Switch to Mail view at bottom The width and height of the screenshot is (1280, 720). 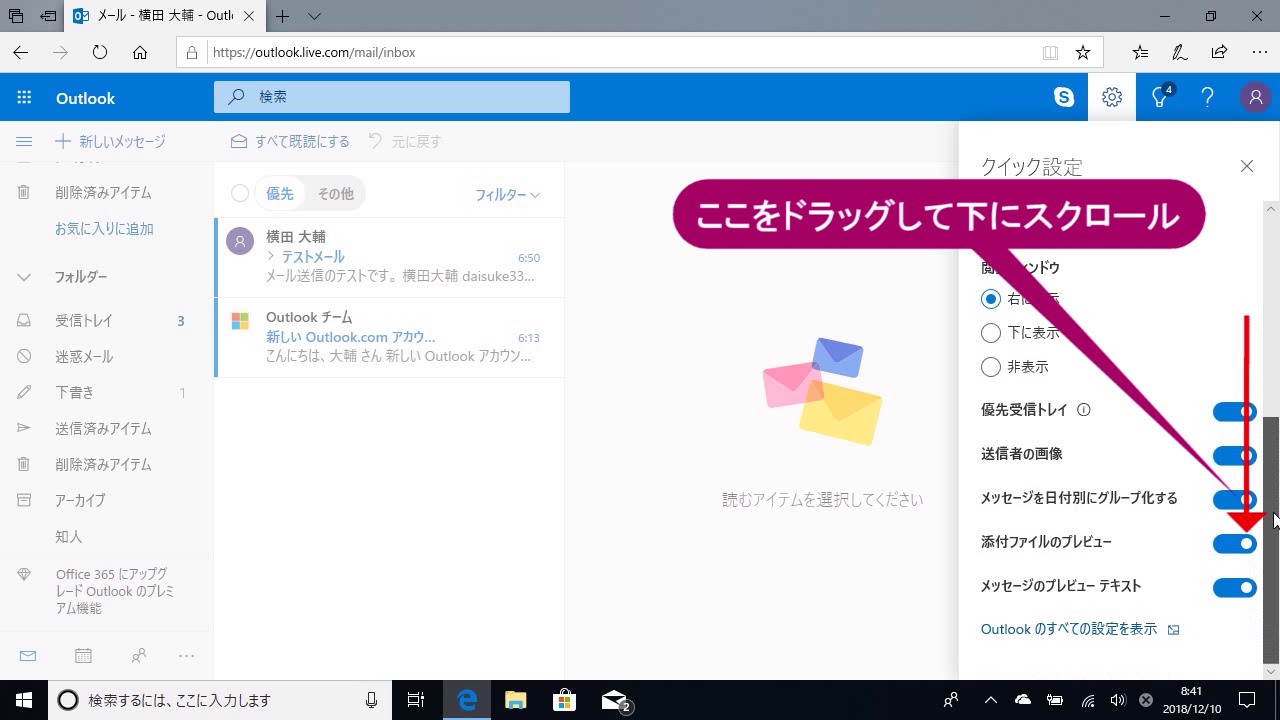tap(28, 656)
